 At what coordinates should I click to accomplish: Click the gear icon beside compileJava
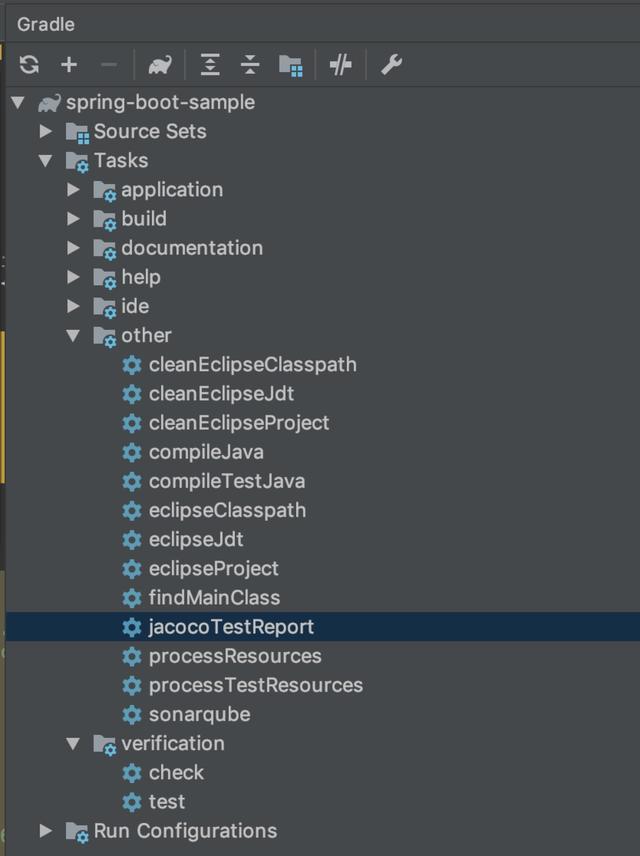tap(131, 452)
